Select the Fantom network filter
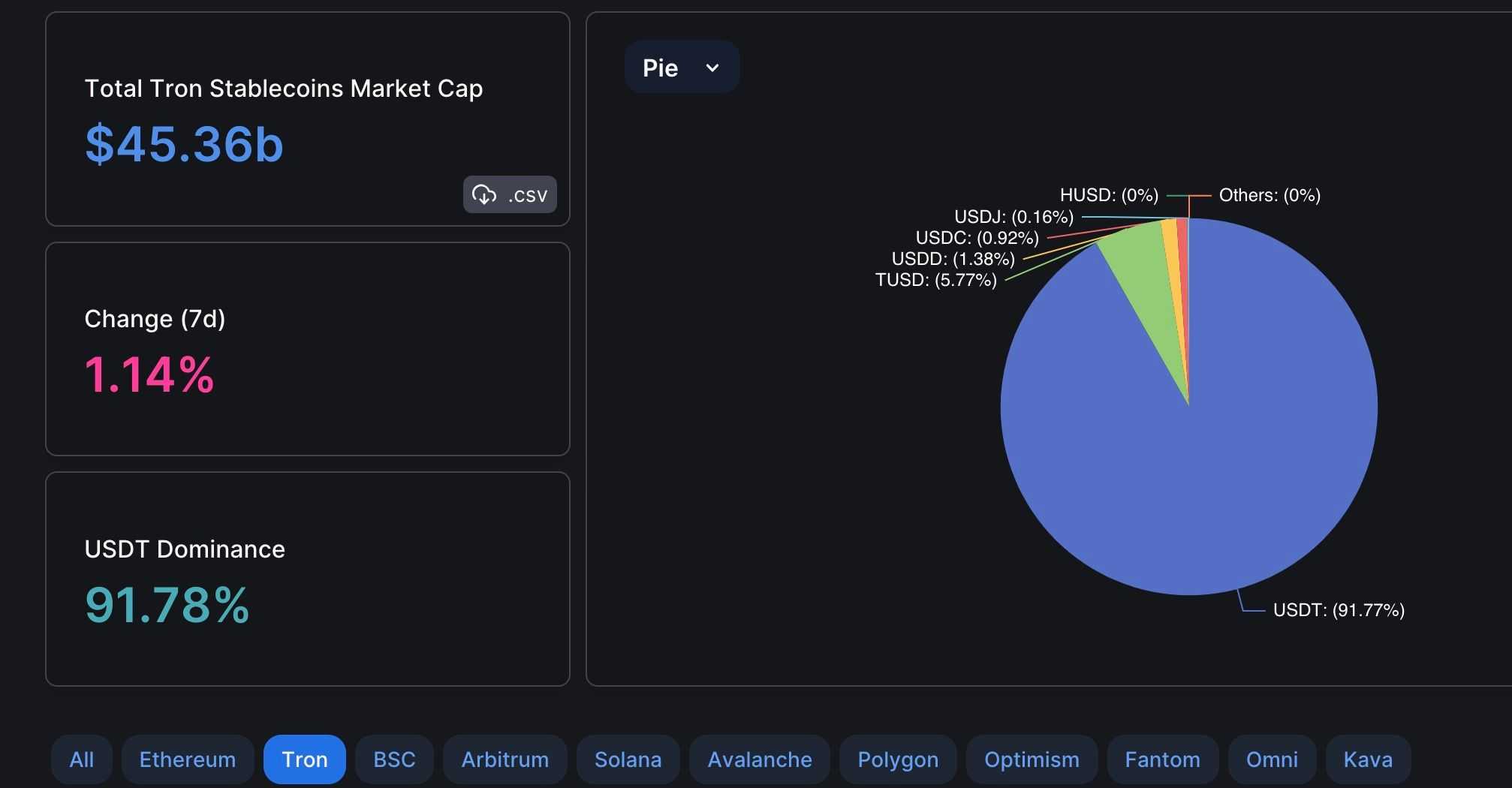The width and height of the screenshot is (1512, 788). click(1162, 759)
